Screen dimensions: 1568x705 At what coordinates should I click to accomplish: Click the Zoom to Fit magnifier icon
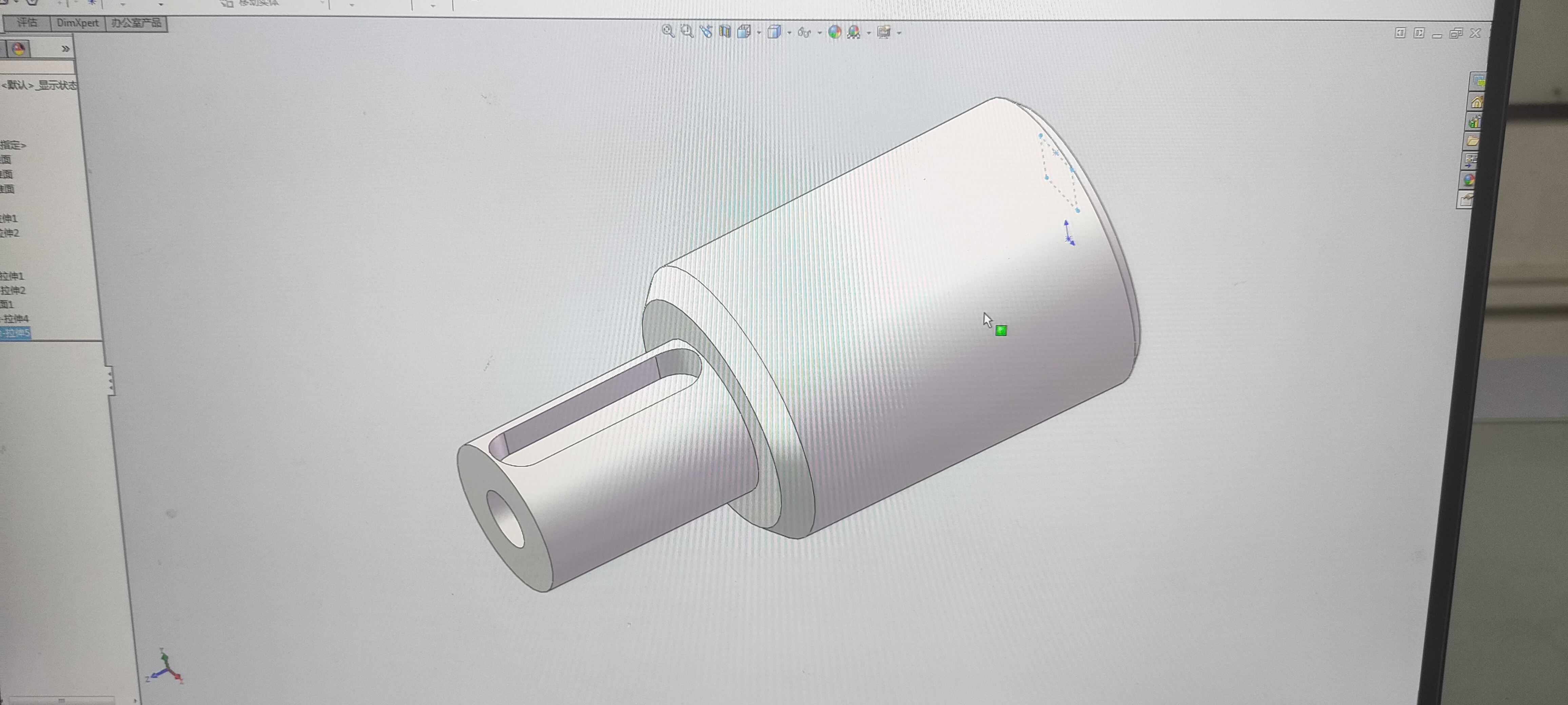[668, 31]
